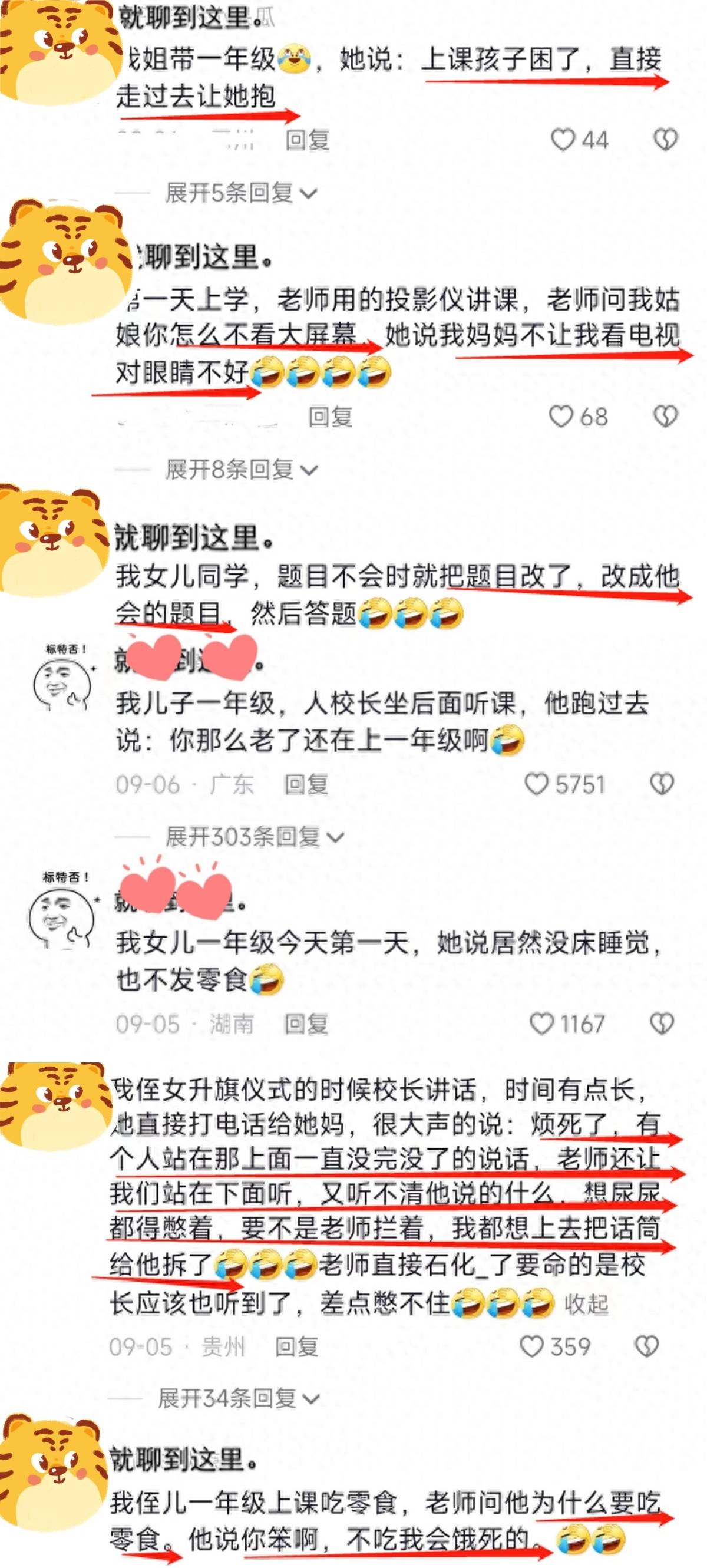
Task: Dislike the comment with 1167 likes
Action: click(x=662, y=1024)
